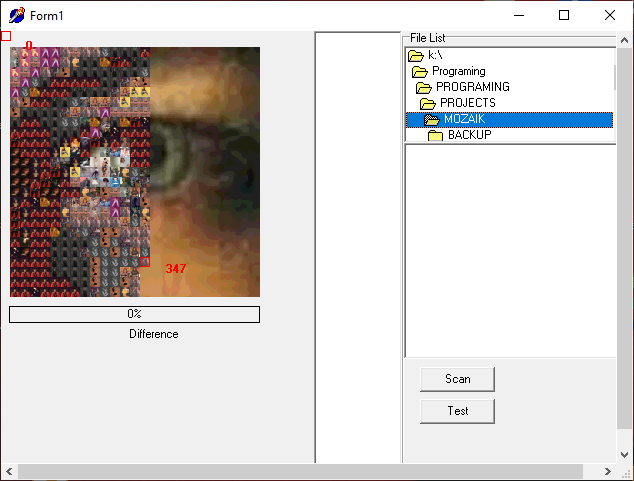Click the Form1 title text
Viewport: 634px width, 481px height.
click(x=47, y=16)
